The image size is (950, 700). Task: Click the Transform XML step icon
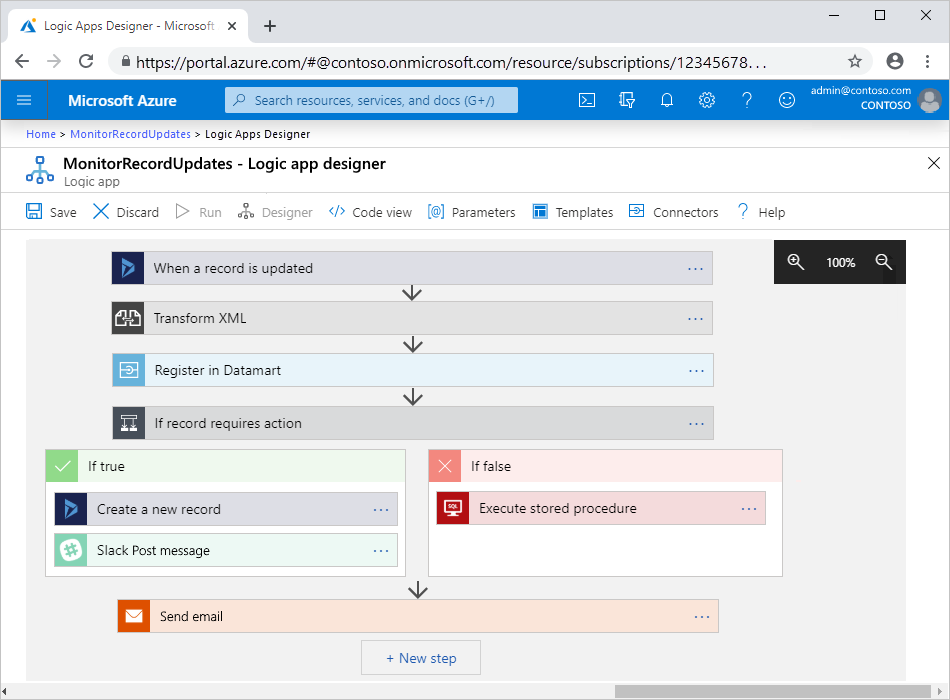128,318
